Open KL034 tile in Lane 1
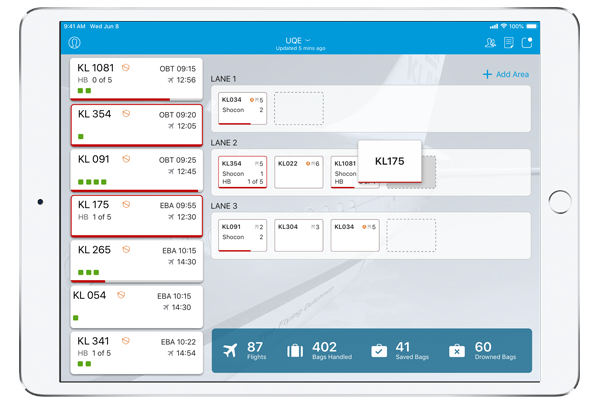The width and height of the screenshot is (600, 401). click(242, 108)
